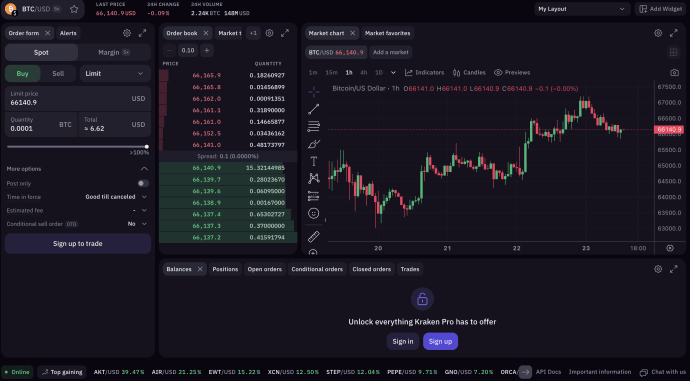This screenshot has width=690, height=381.
Task: Click Add a market button
Action: click(x=390, y=52)
